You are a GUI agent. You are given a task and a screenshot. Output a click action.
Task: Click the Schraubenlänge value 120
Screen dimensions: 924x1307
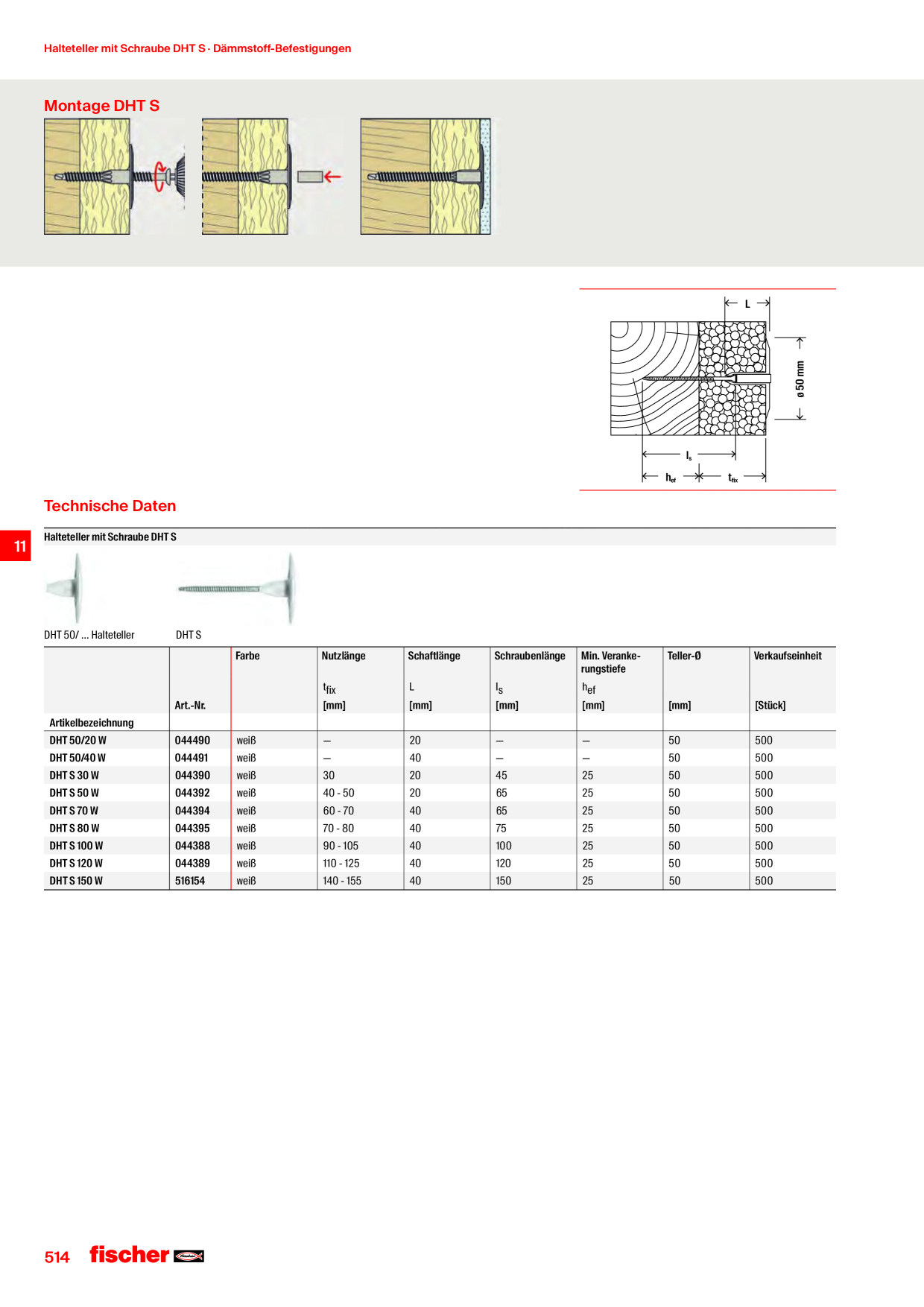pyautogui.click(x=504, y=863)
